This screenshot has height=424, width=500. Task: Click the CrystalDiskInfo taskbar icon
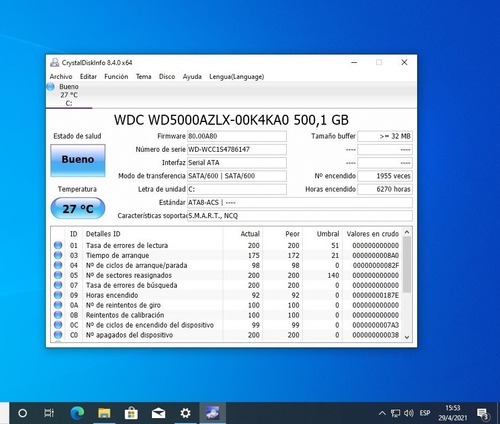pos(212,413)
